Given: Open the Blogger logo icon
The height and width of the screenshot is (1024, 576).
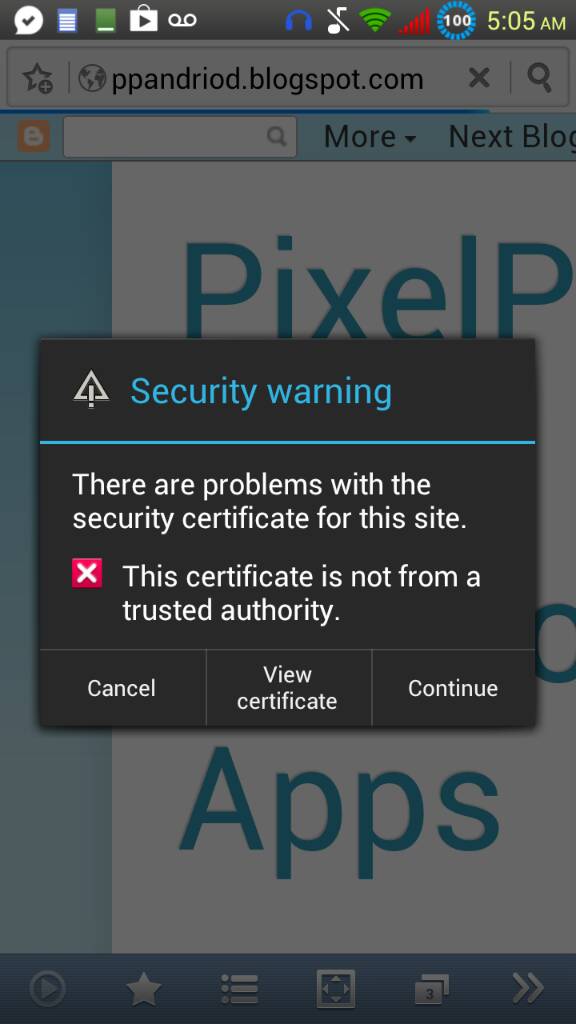Looking at the screenshot, I should 33,136.
